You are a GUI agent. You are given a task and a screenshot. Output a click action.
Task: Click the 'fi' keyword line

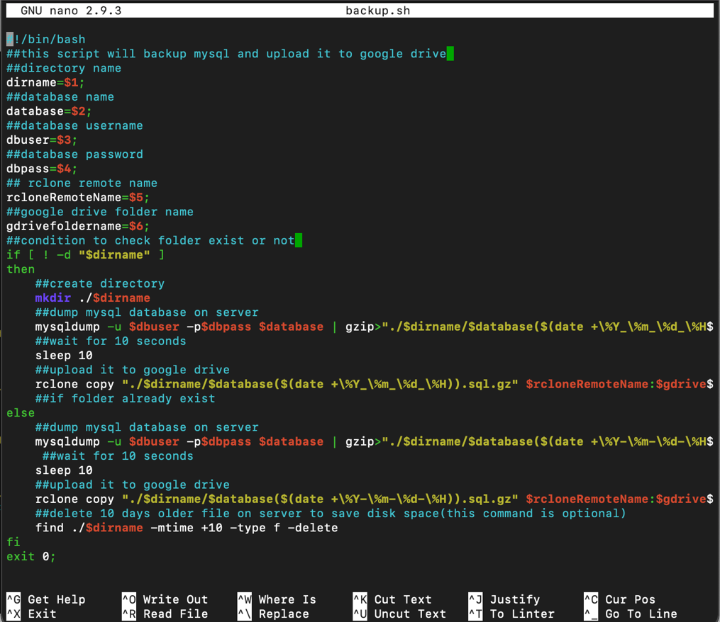coord(13,542)
